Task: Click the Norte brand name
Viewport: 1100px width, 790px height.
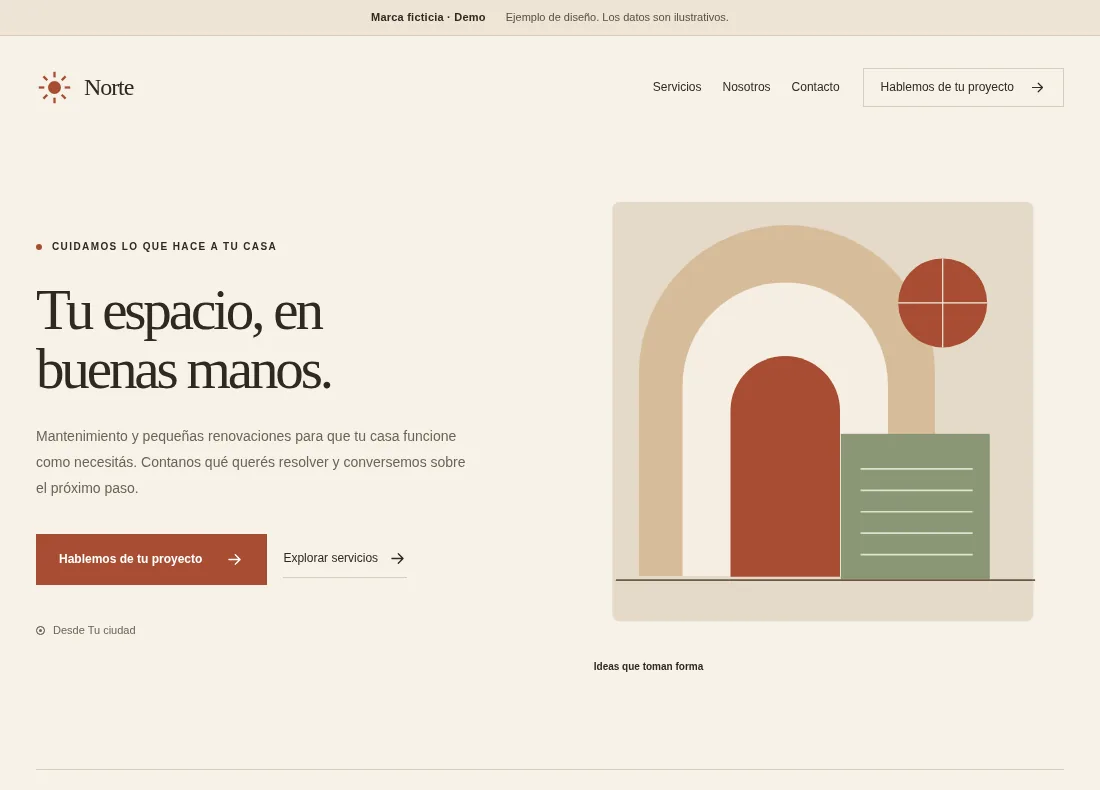Action: tap(109, 88)
